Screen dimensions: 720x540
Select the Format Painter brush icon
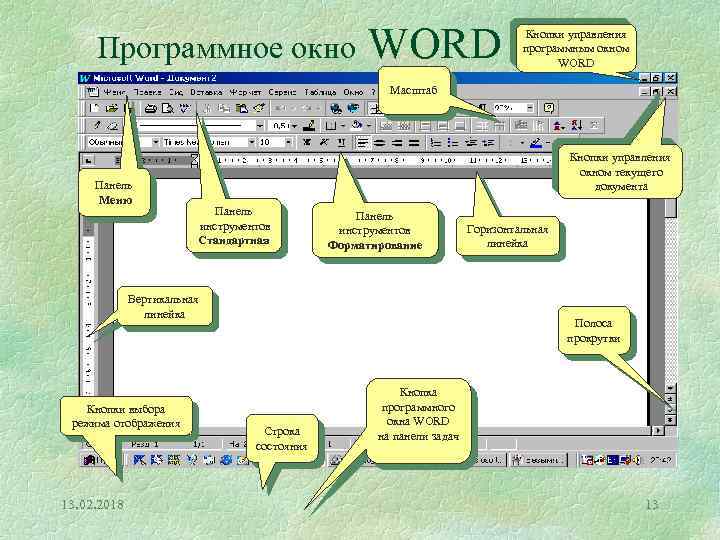pos(259,108)
